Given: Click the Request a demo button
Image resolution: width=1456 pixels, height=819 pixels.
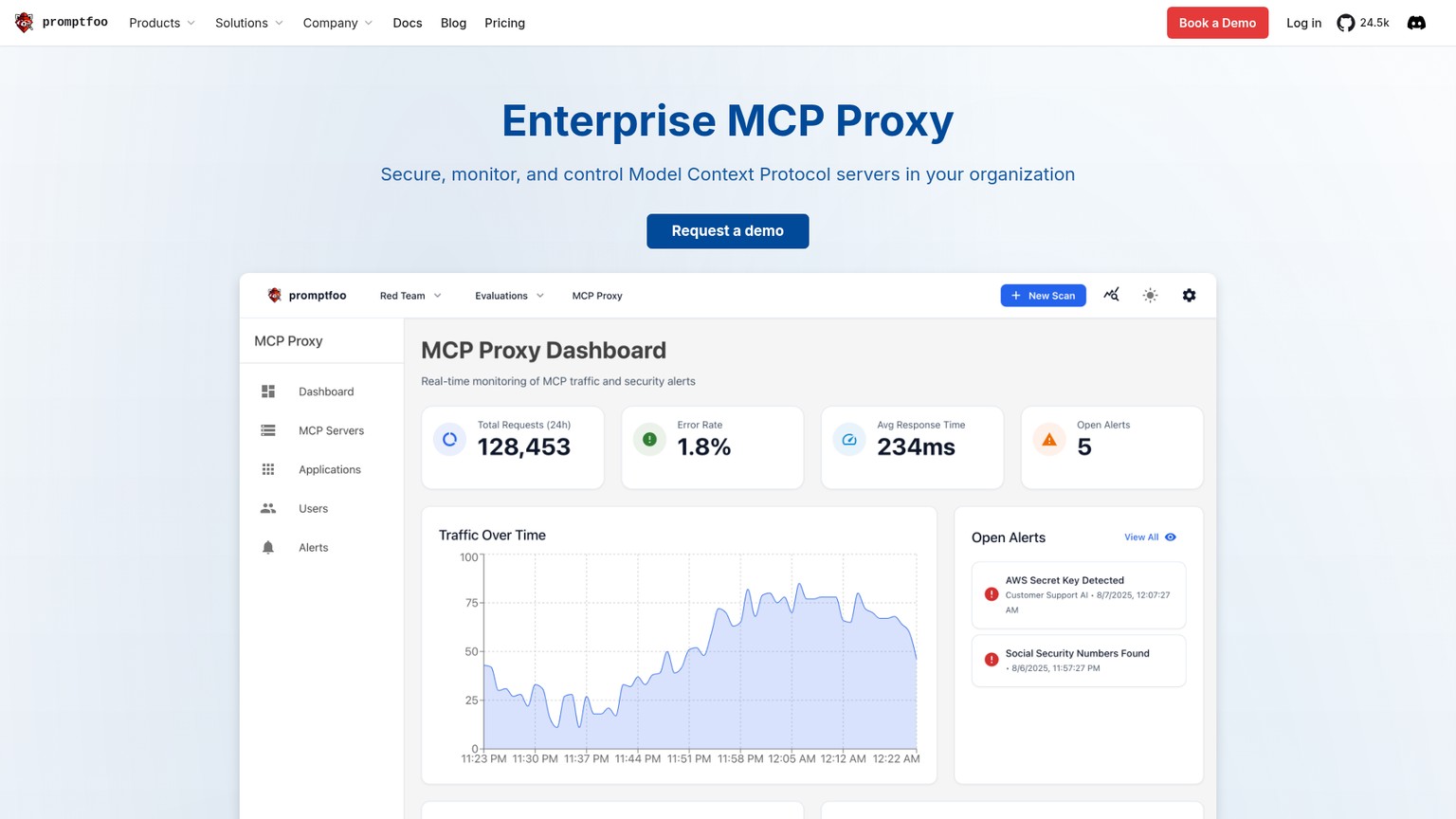Looking at the screenshot, I should coord(727,231).
